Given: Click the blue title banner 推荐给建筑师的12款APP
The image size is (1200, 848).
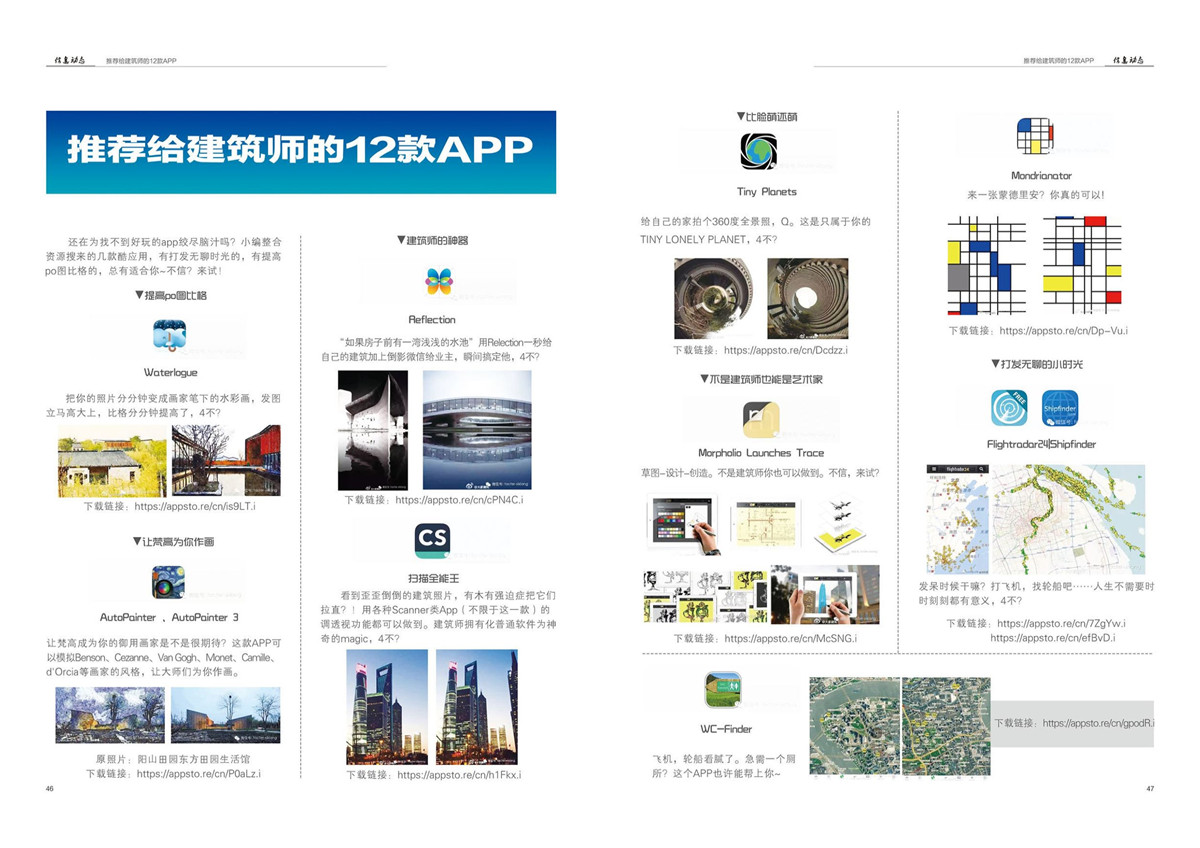Looking at the screenshot, I should (301, 152).
